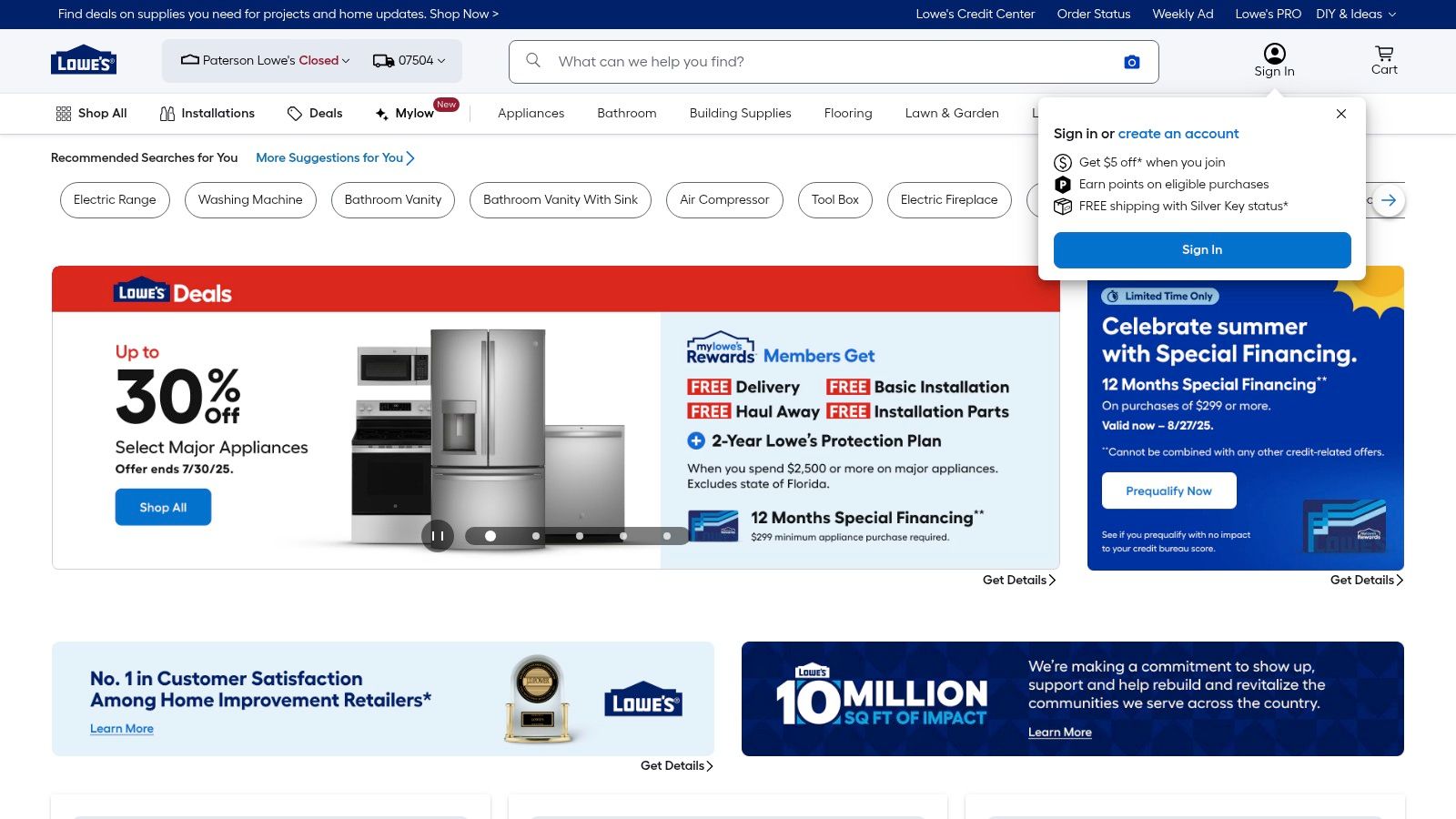The width and height of the screenshot is (1456, 819).
Task: Dismiss the sign-in popup
Action: (1340, 114)
